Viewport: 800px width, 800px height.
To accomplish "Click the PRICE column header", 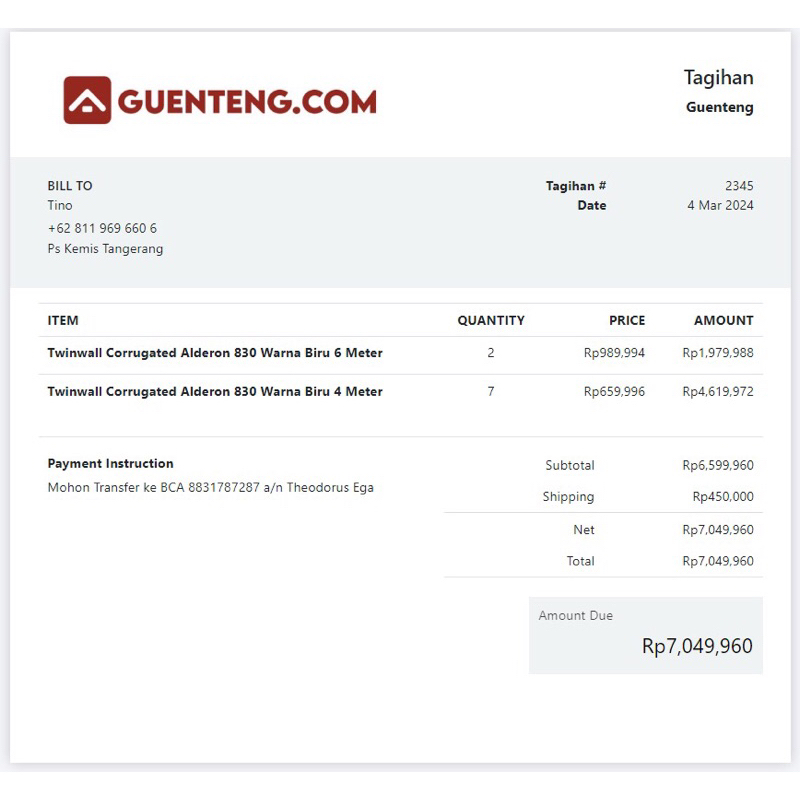I will click(x=627, y=320).
